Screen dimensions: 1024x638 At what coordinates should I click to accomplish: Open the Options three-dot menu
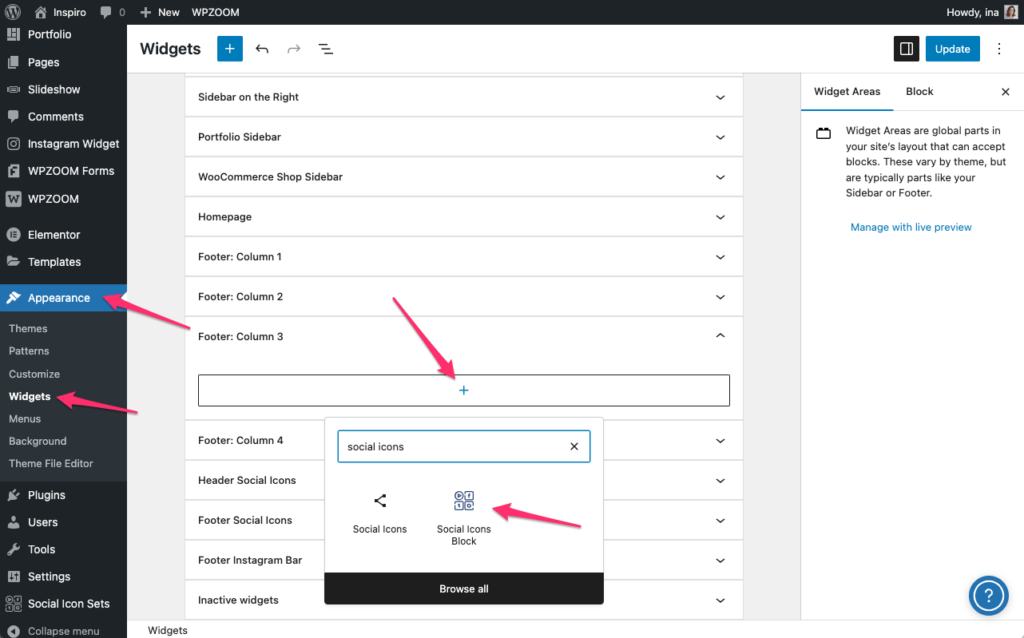pos(999,49)
